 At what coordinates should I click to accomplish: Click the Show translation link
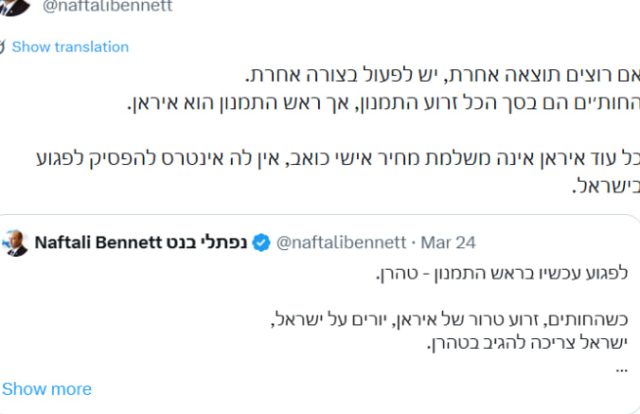(70, 47)
